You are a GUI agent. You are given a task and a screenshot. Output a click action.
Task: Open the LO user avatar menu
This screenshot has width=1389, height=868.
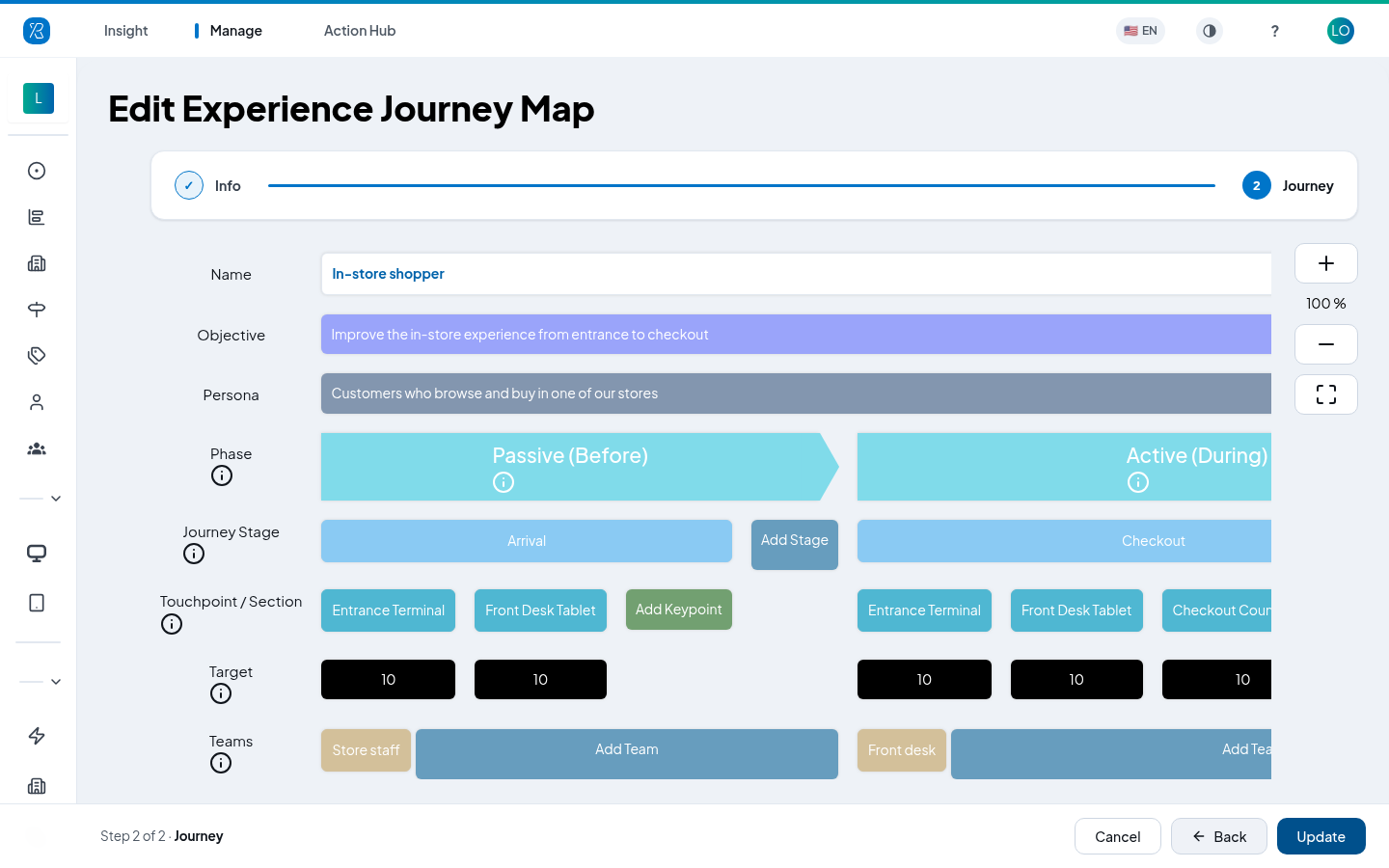point(1341,31)
